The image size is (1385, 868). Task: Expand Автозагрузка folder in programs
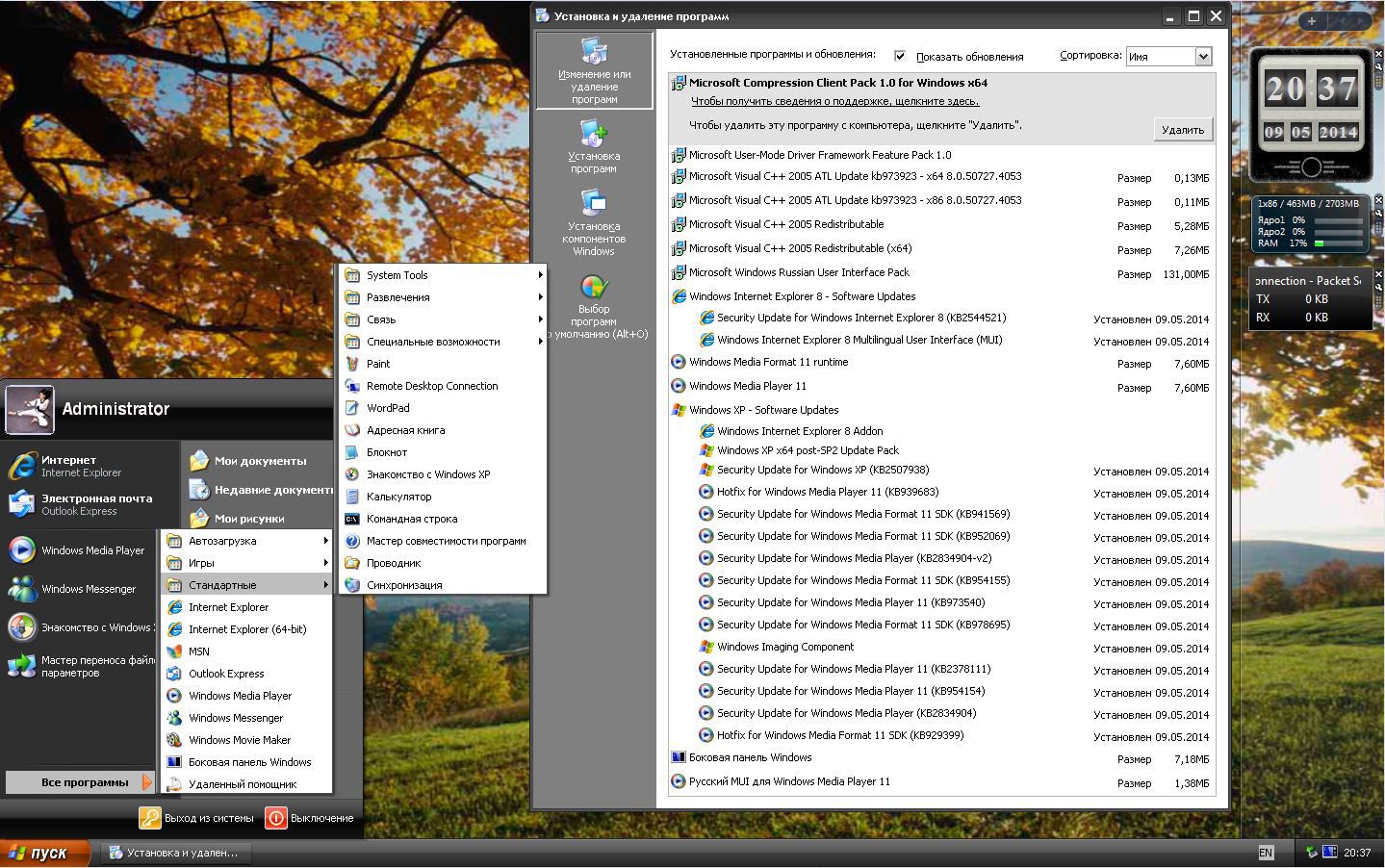point(247,541)
